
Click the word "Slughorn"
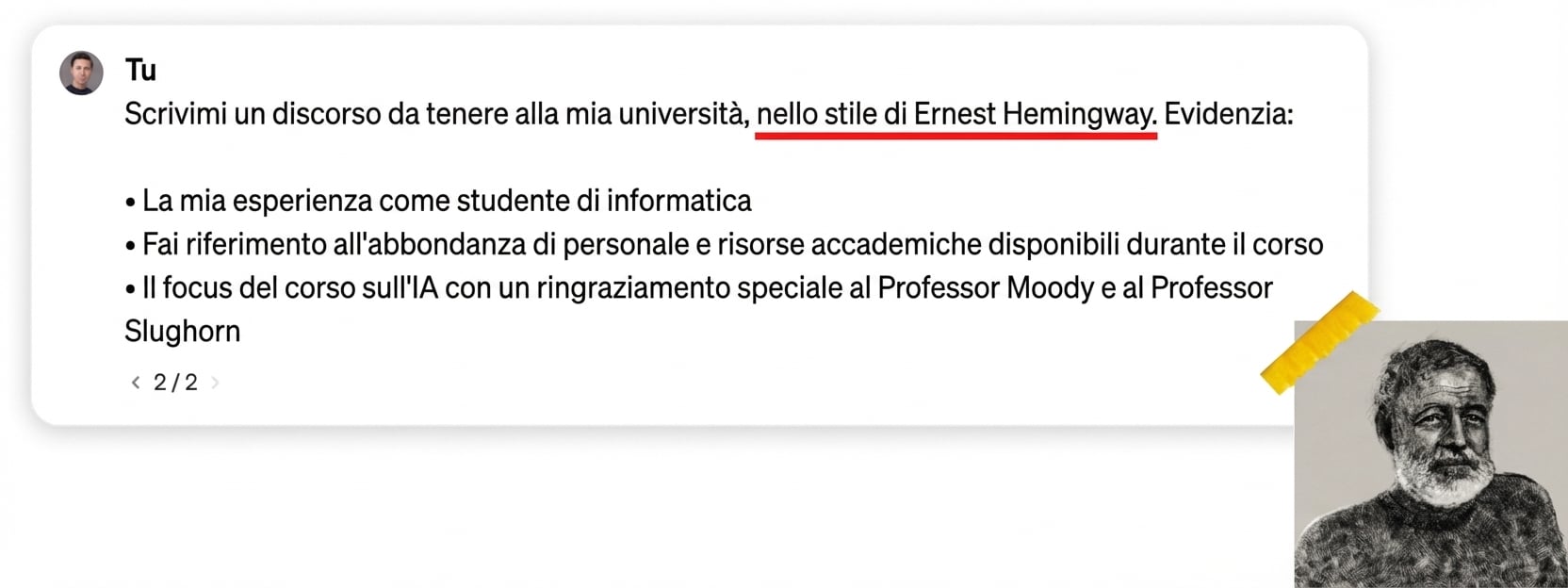182,331
